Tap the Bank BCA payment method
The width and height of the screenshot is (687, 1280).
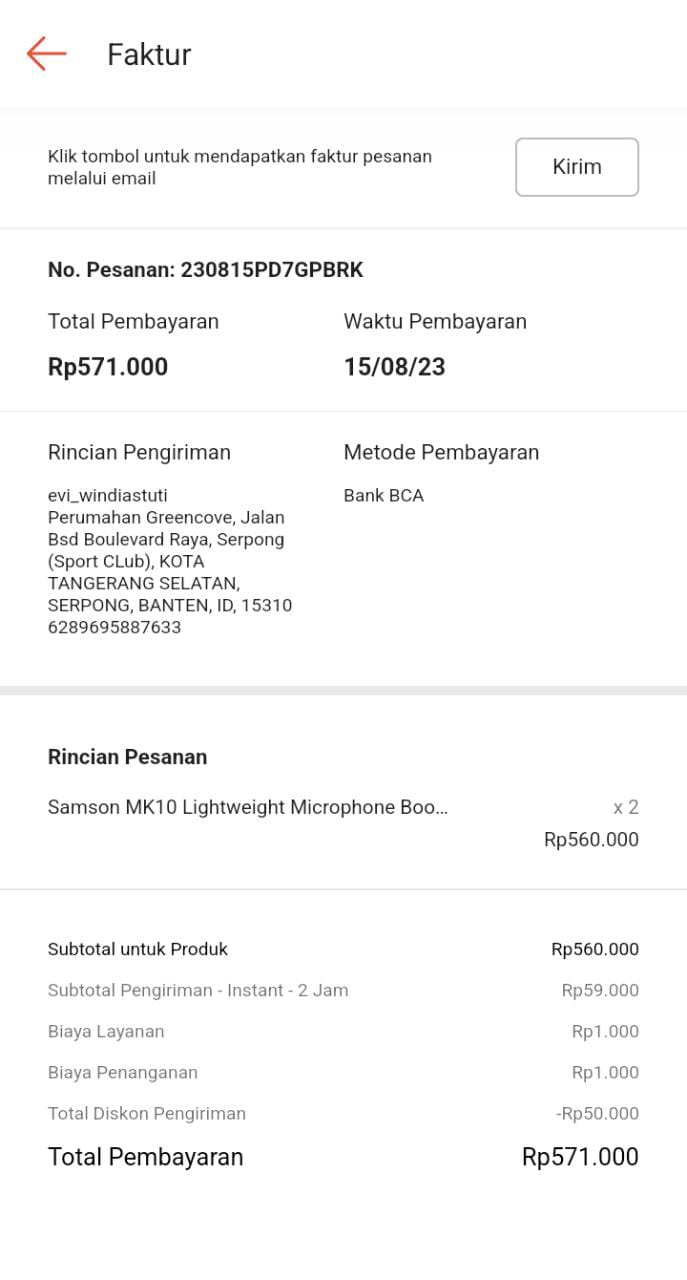pyautogui.click(x=383, y=495)
